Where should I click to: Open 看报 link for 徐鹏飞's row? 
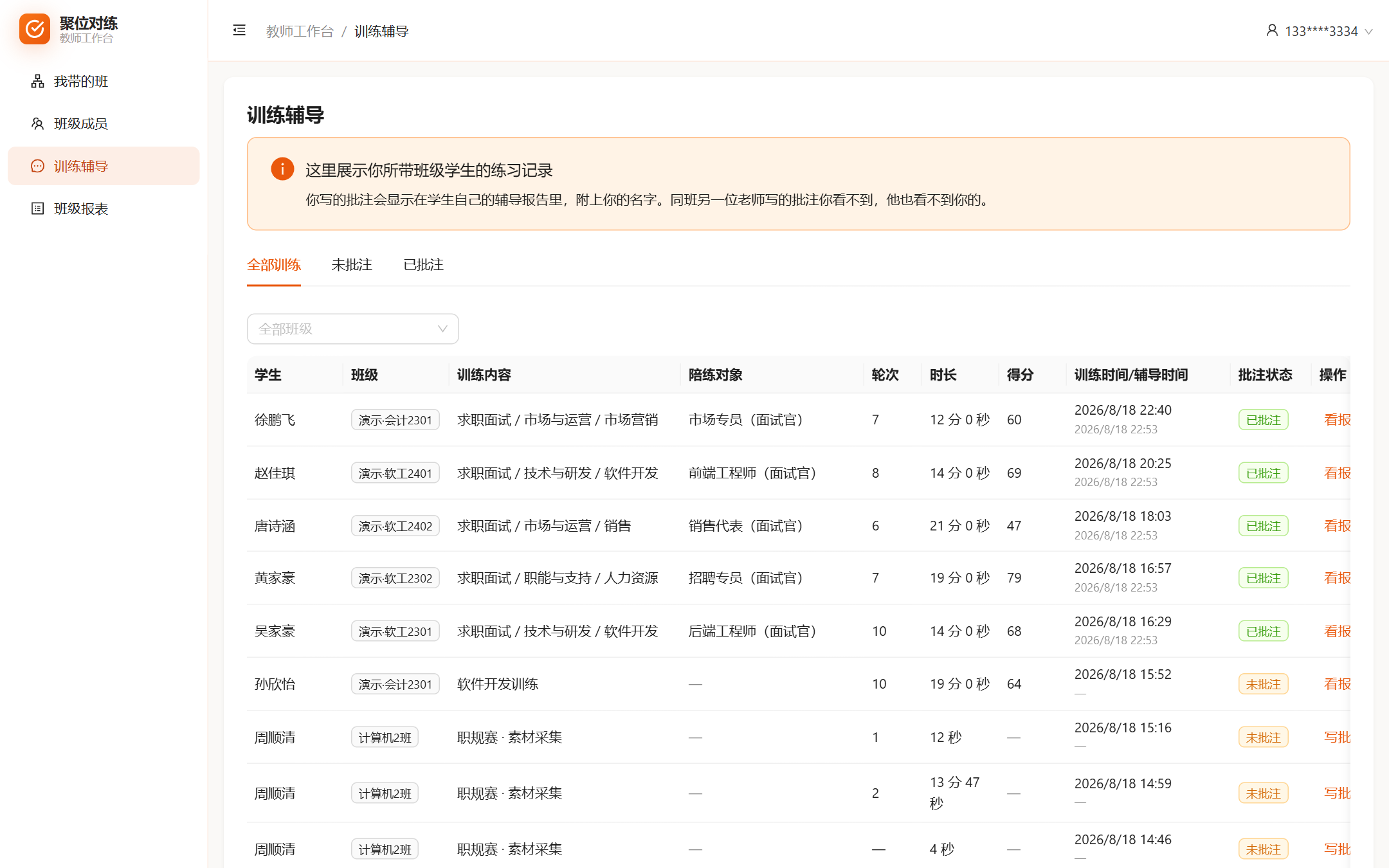pos(1337,420)
